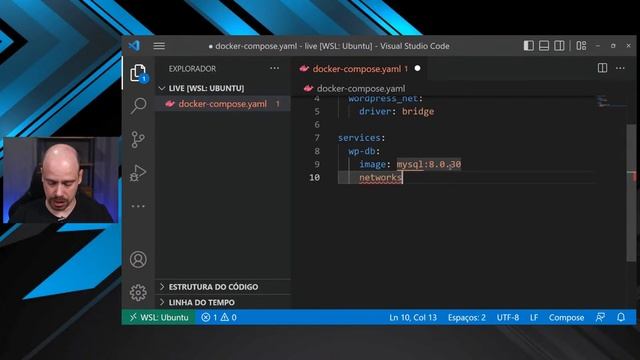This screenshot has height=360, width=640.
Task: Open the hamburger application menu
Action: coord(159,46)
